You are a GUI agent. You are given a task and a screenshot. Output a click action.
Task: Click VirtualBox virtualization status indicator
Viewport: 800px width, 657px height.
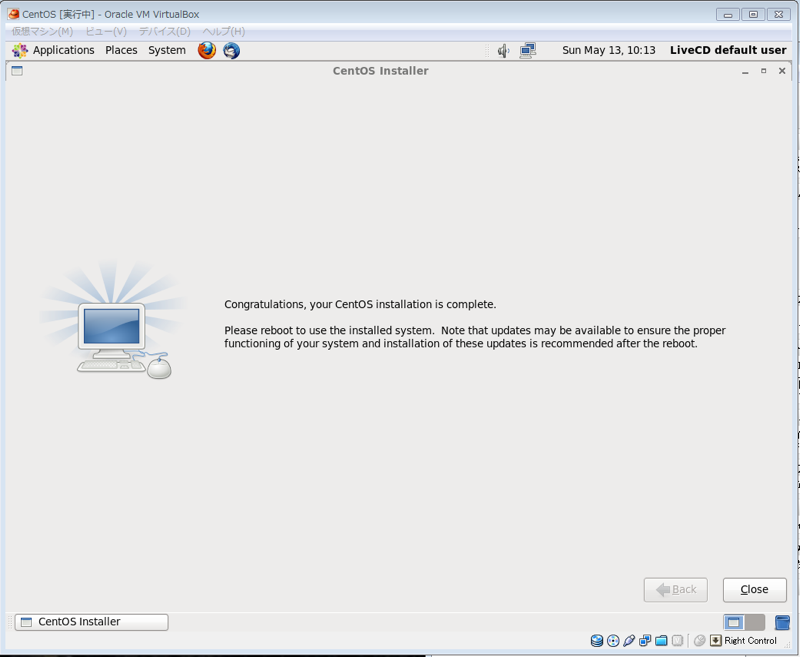click(677, 640)
